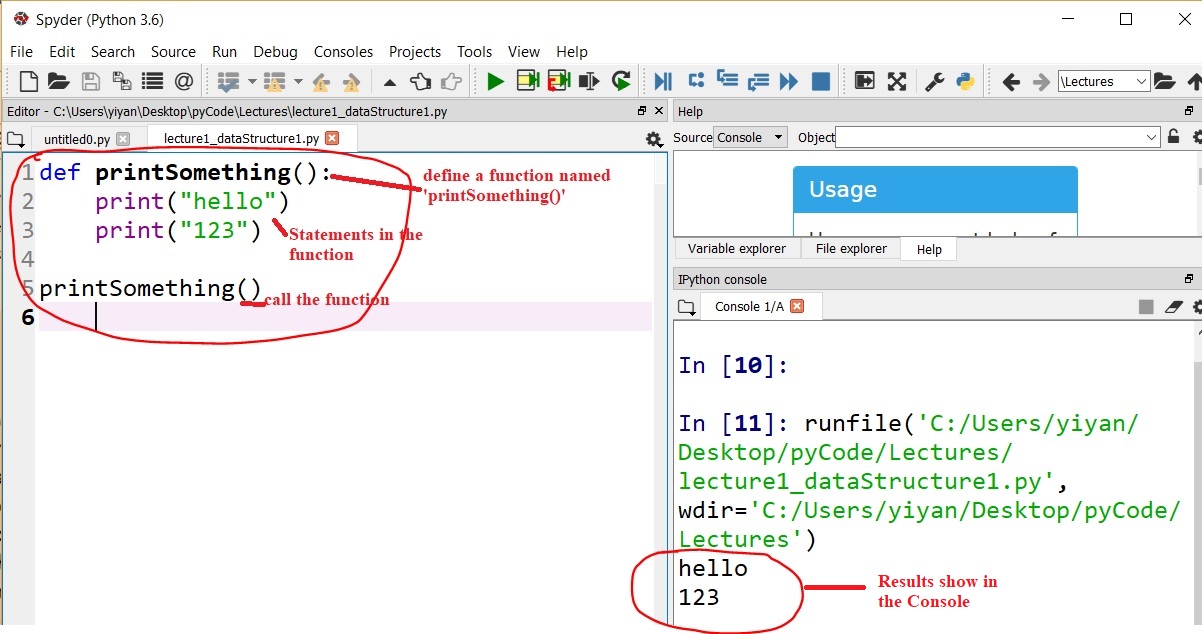Save all files toolbar icon

(x=121, y=81)
